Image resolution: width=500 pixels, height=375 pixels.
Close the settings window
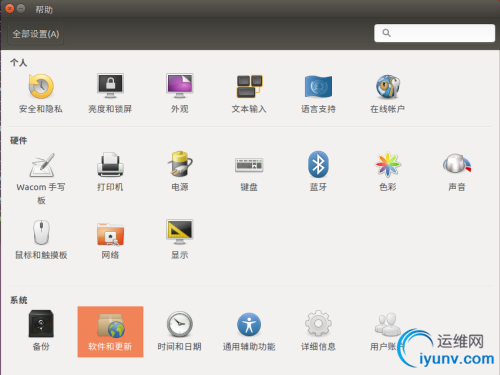coord(10,9)
